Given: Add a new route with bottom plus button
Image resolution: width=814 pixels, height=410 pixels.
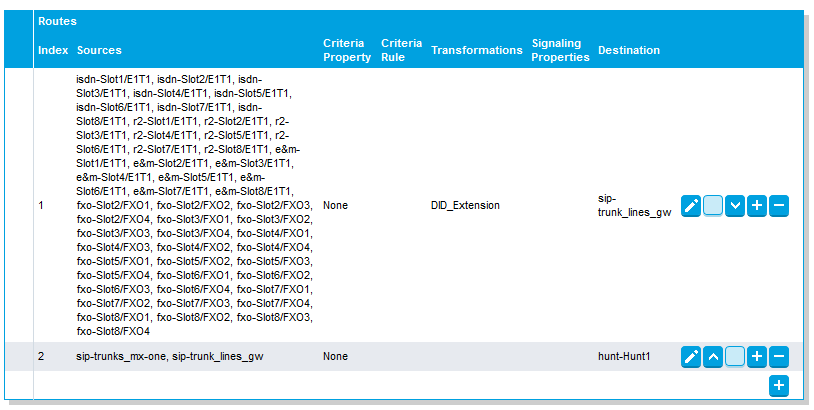Looking at the screenshot, I should (780, 386).
